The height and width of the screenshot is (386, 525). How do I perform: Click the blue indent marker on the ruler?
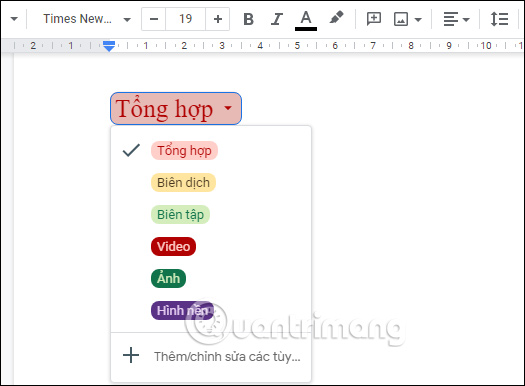click(x=109, y=46)
